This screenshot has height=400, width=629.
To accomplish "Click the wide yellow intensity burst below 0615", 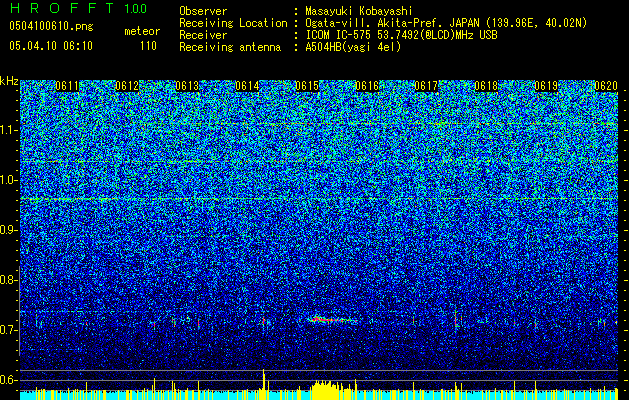I will pos(329,390).
